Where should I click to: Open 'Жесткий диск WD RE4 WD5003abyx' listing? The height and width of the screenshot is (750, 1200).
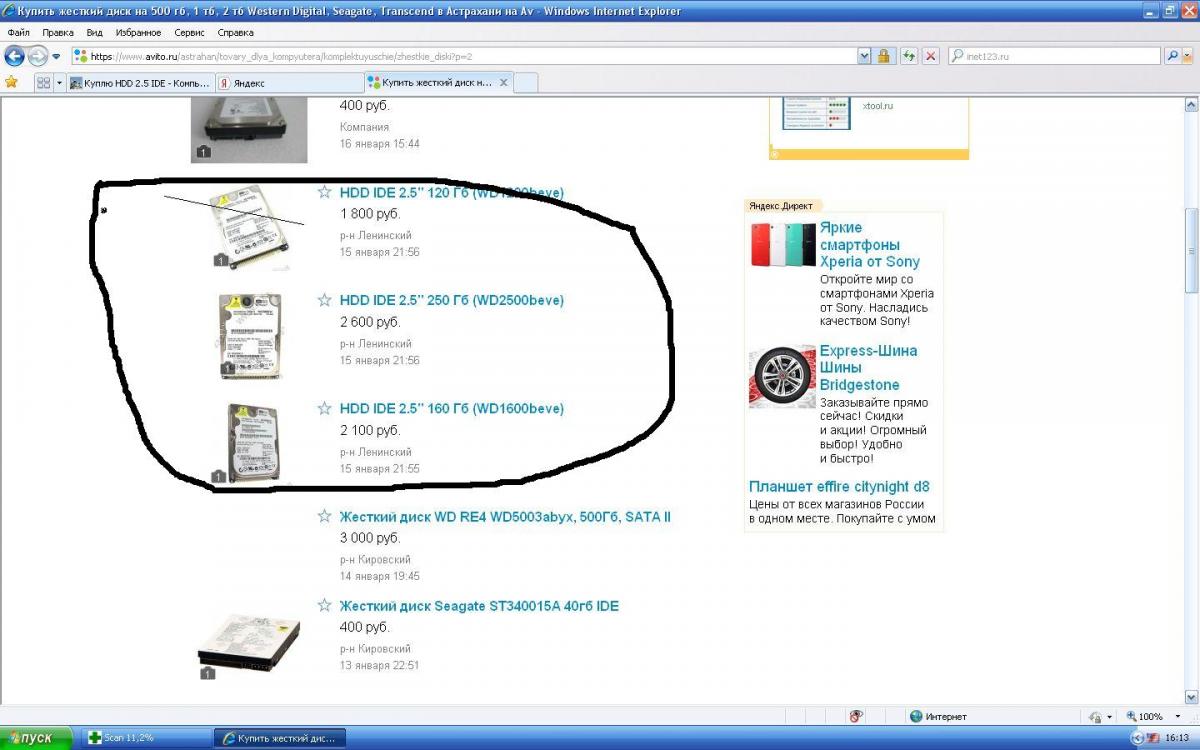(505, 517)
